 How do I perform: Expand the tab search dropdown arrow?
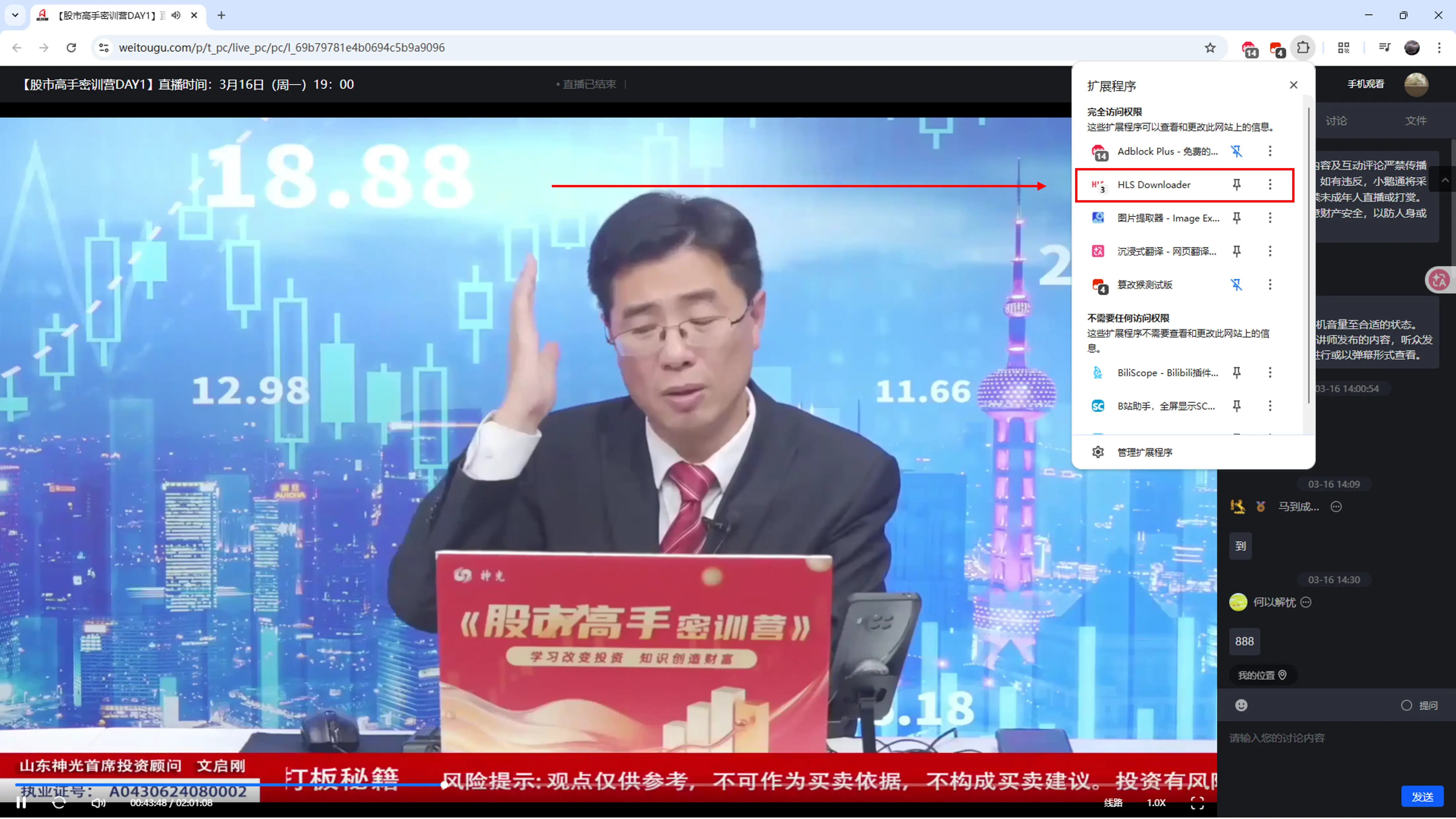[15, 15]
